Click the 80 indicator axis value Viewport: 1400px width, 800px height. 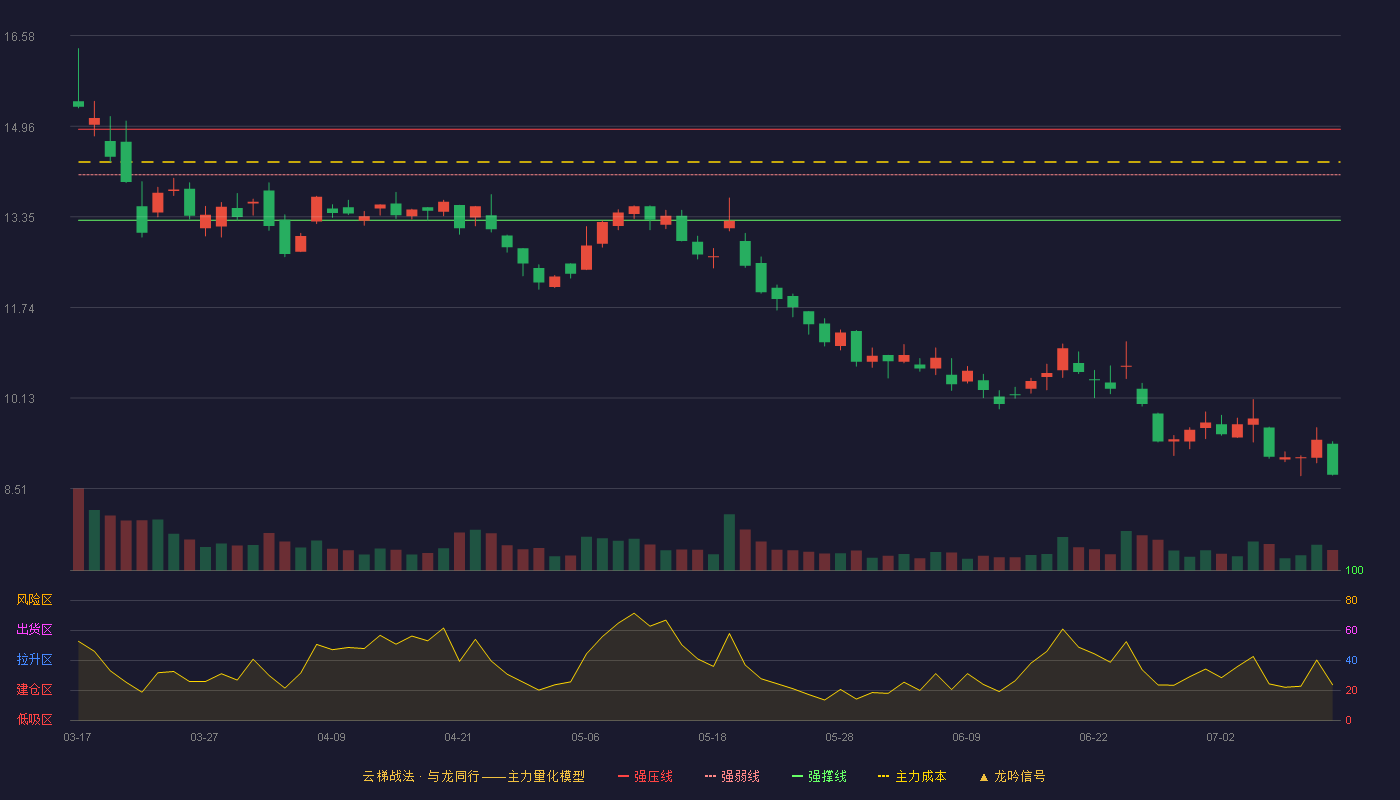[x=1351, y=600]
